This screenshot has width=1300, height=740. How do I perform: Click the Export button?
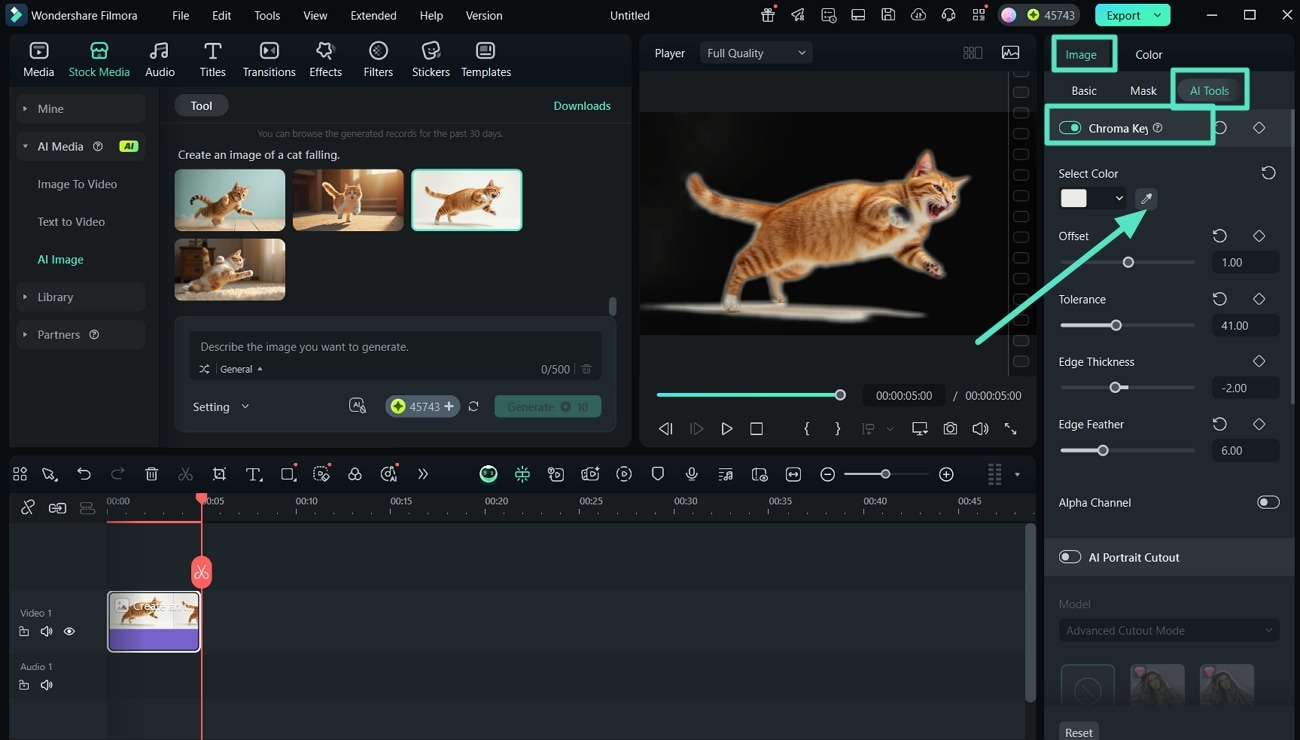tap(1132, 15)
